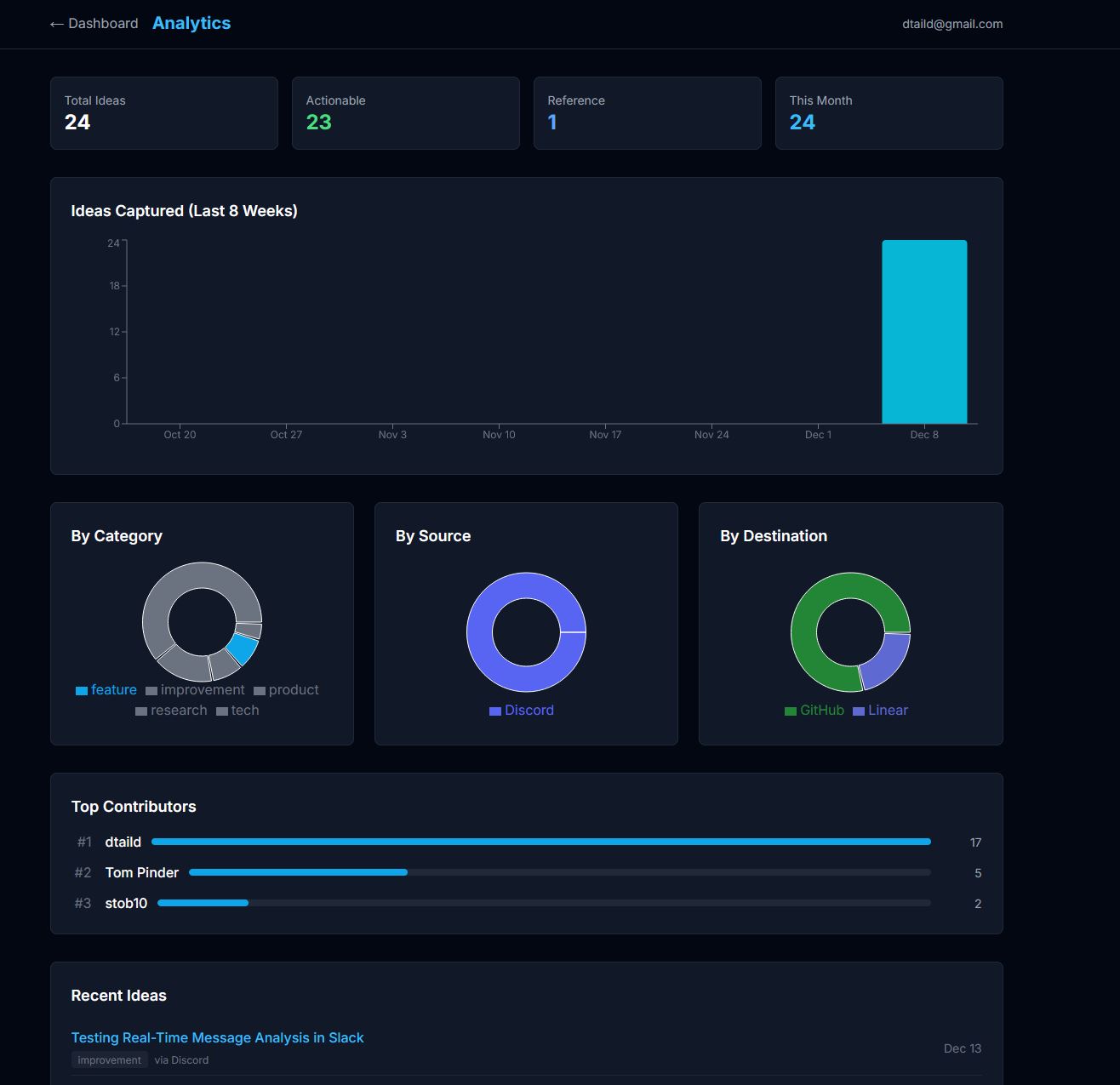Screen dimensions: 1120x1085
Task: Click the Discord legend marker under By Source
Action: coord(495,711)
